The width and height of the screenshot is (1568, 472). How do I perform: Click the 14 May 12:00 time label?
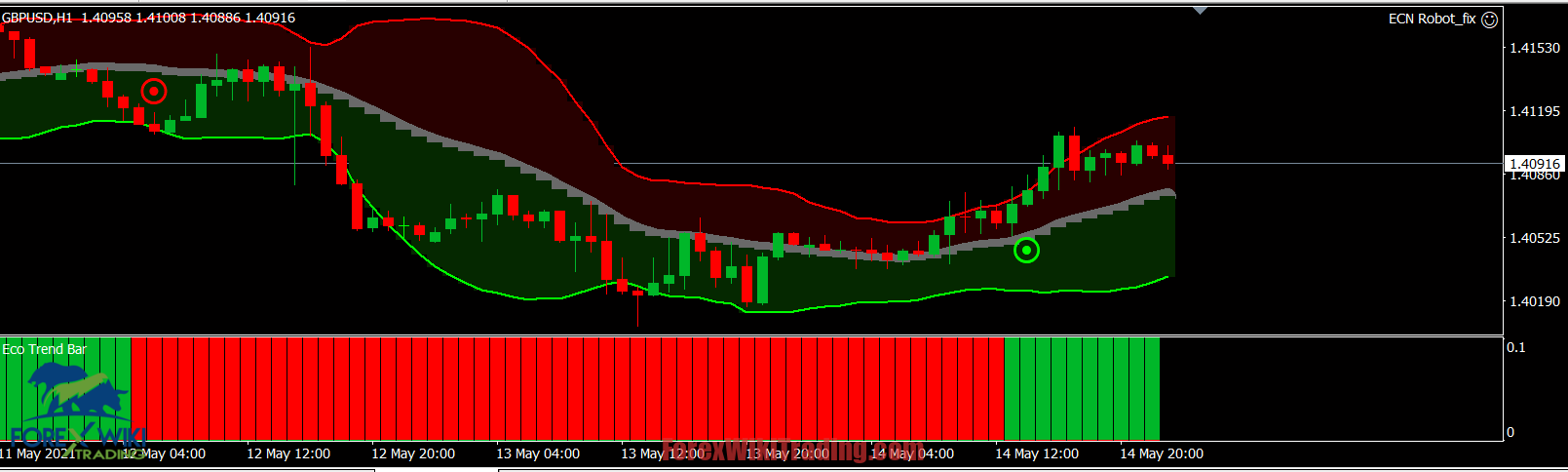(1037, 453)
